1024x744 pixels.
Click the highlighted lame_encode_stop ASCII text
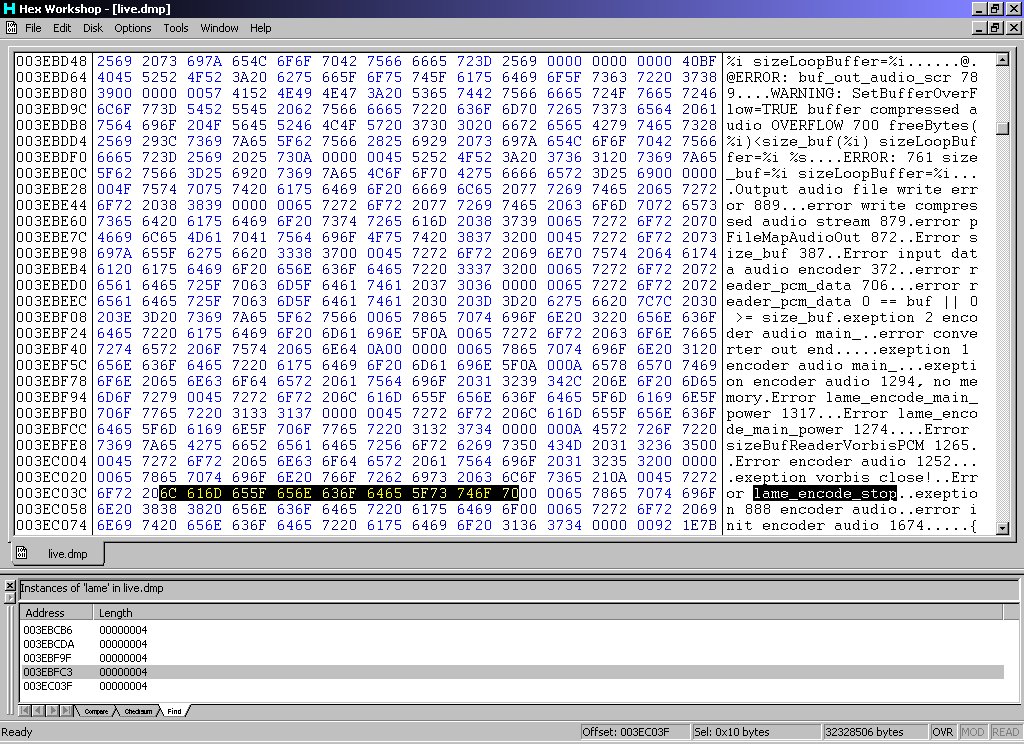tap(825, 493)
